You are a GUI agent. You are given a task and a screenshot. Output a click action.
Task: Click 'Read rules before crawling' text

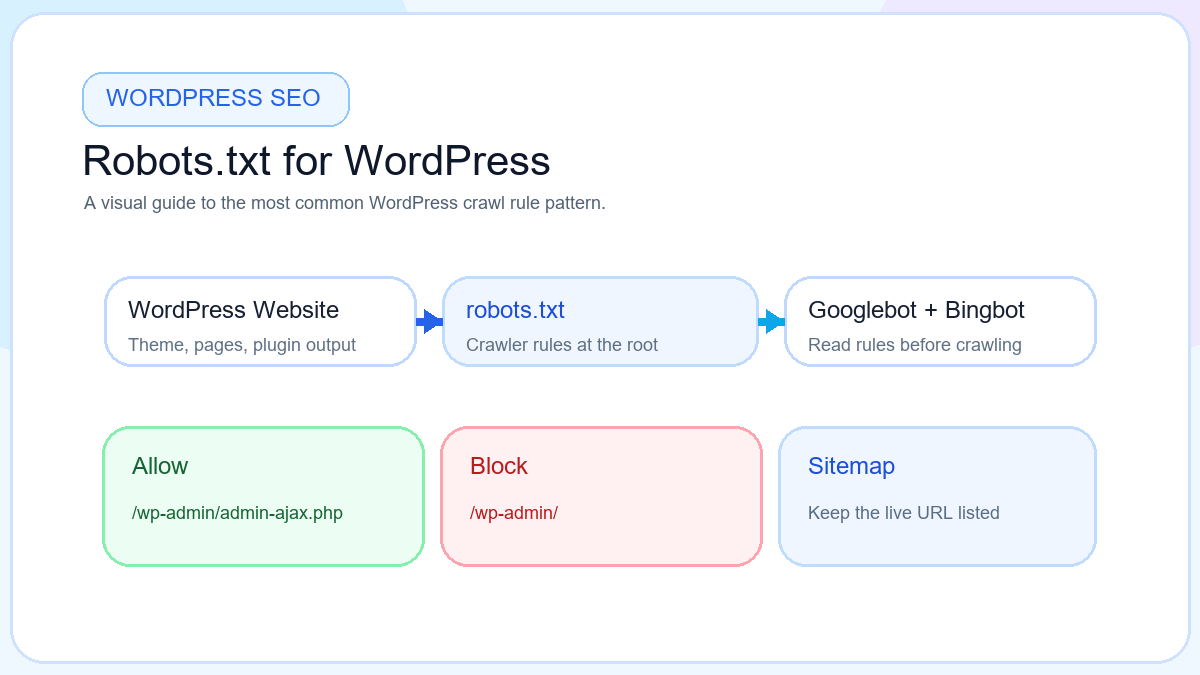pos(915,345)
